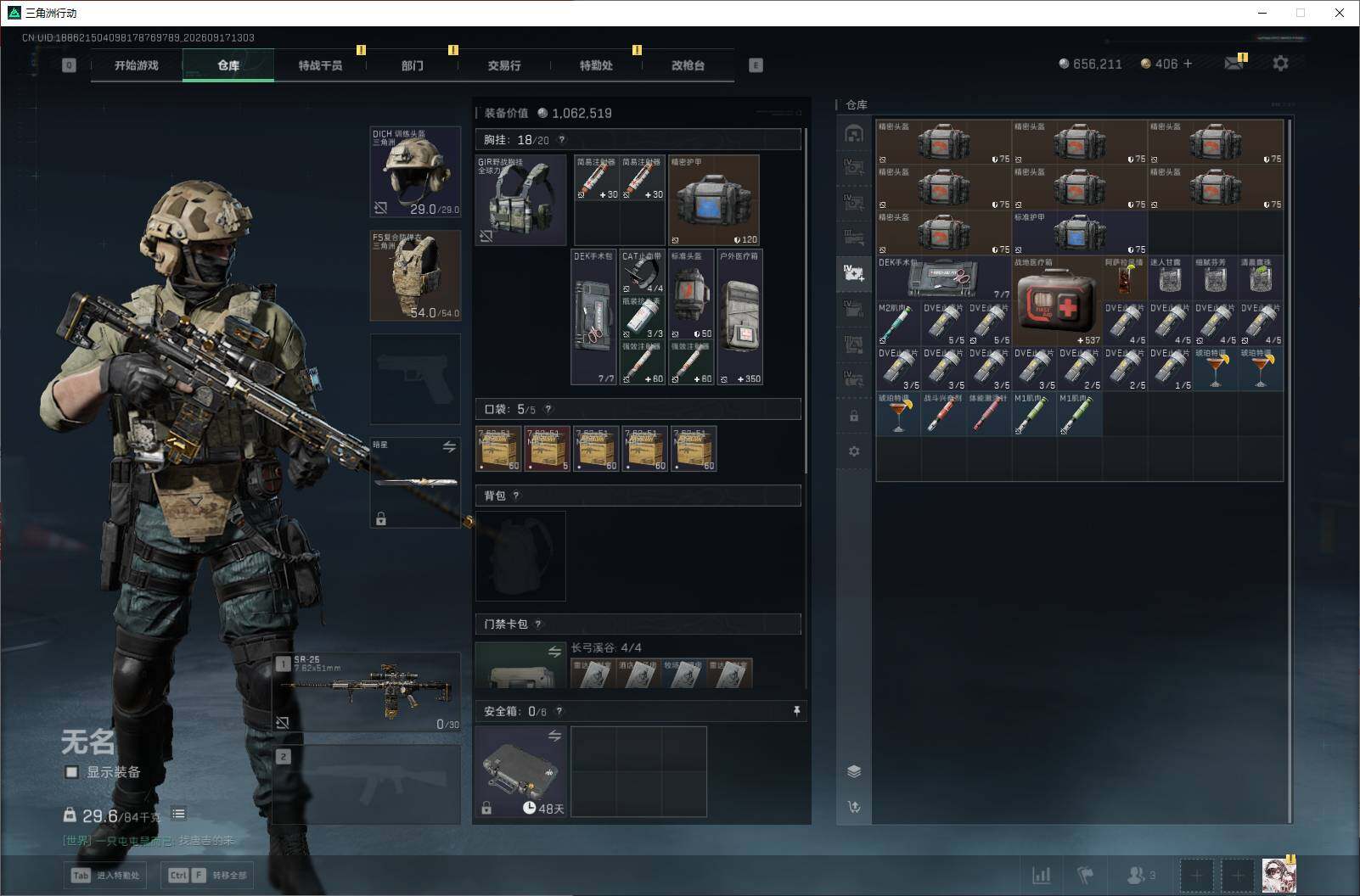This screenshot has width=1360, height=896.
Task: Select the 户外医疗箱 item in chest rig
Action: coord(740,317)
